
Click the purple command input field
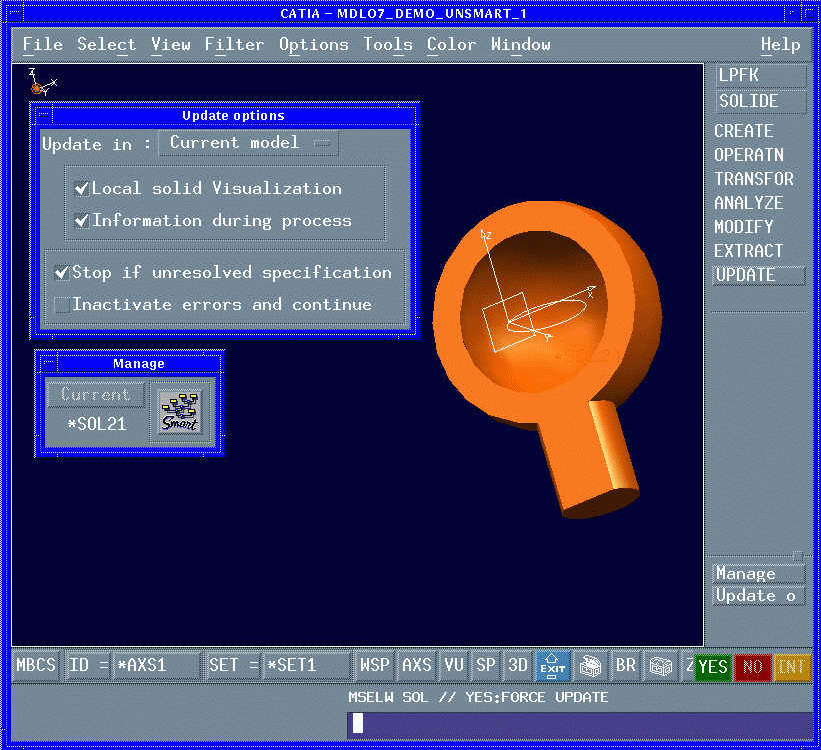(580, 725)
